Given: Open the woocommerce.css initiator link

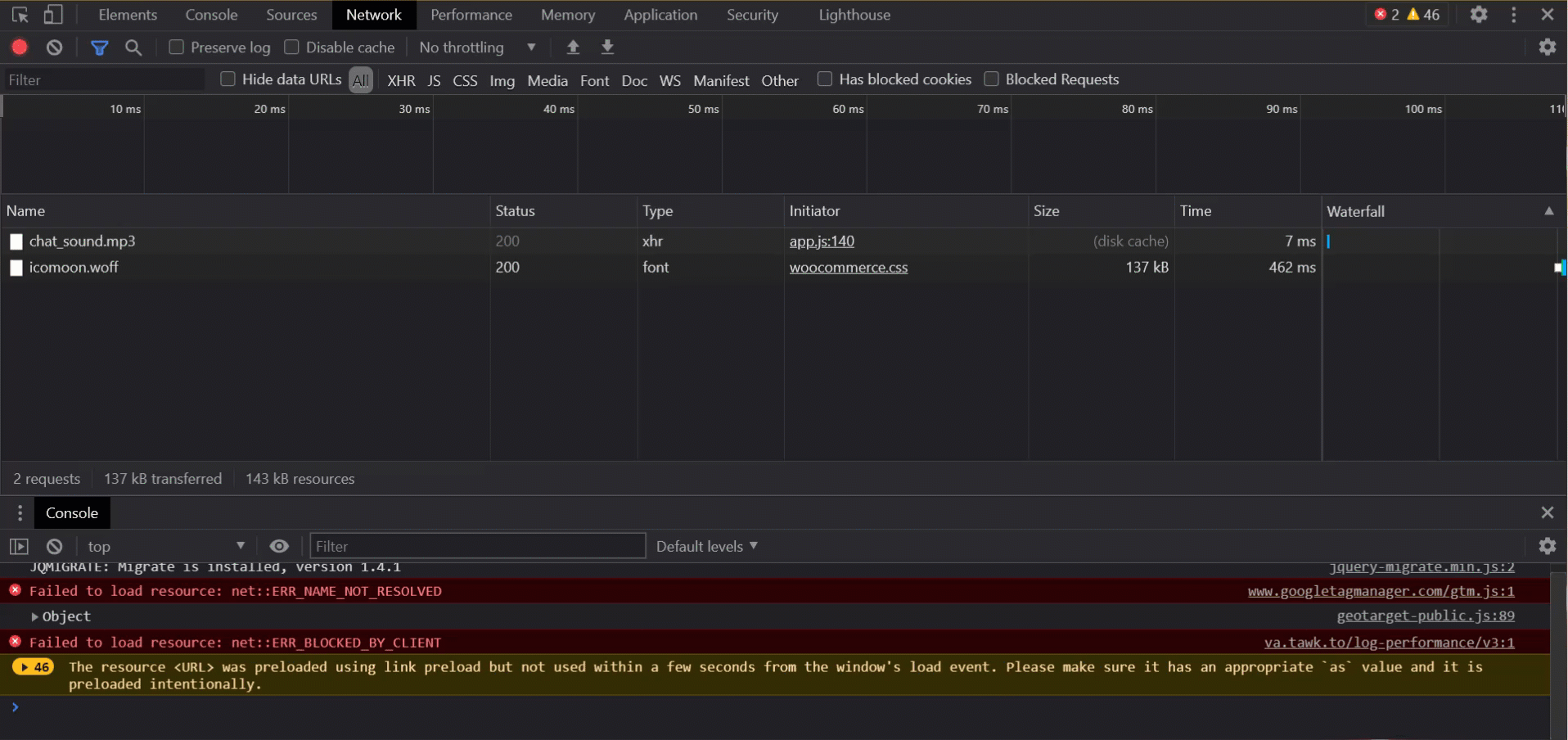Looking at the screenshot, I should [848, 267].
